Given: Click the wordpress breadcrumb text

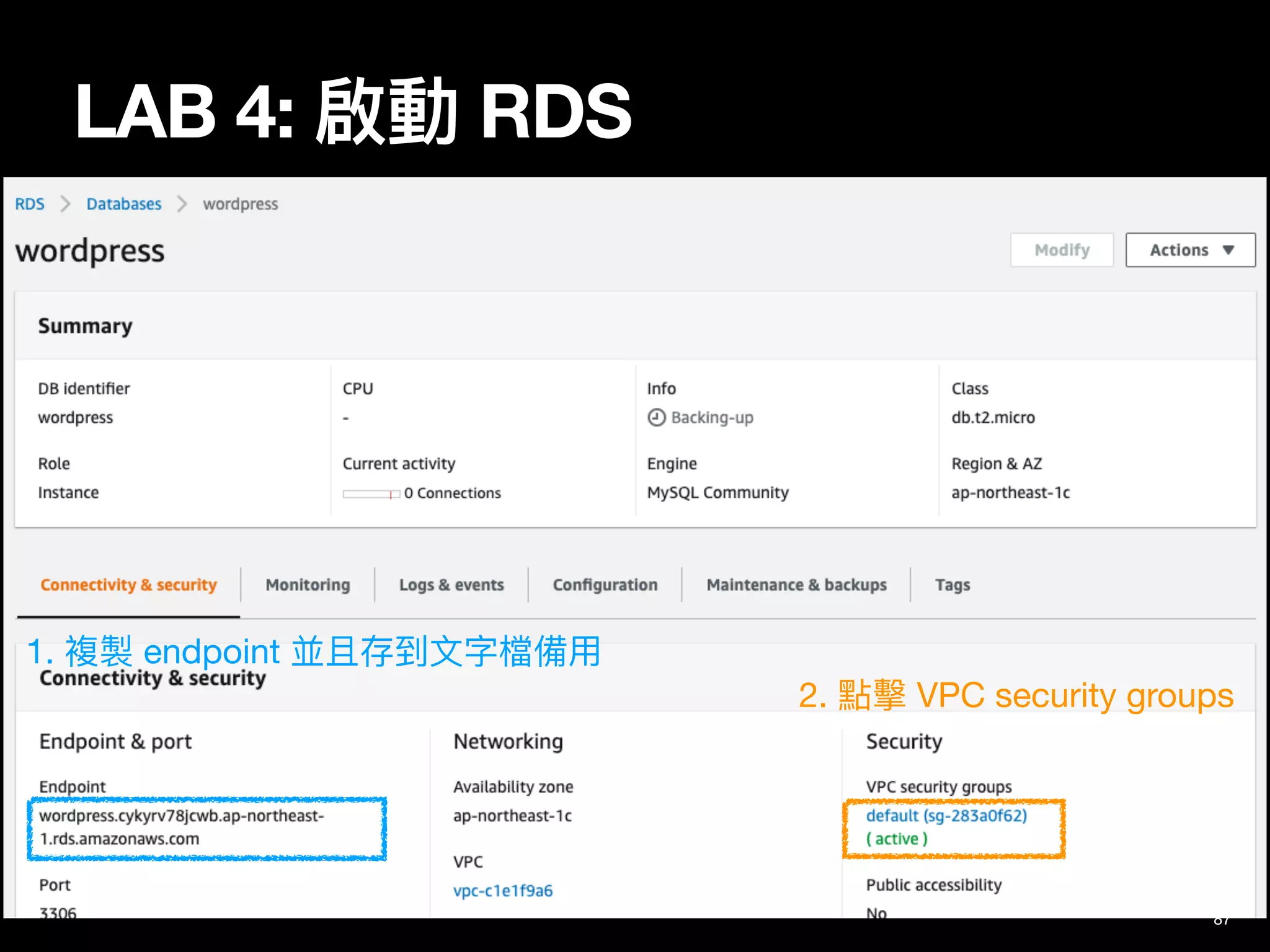Looking at the screenshot, I should point(241,205).
